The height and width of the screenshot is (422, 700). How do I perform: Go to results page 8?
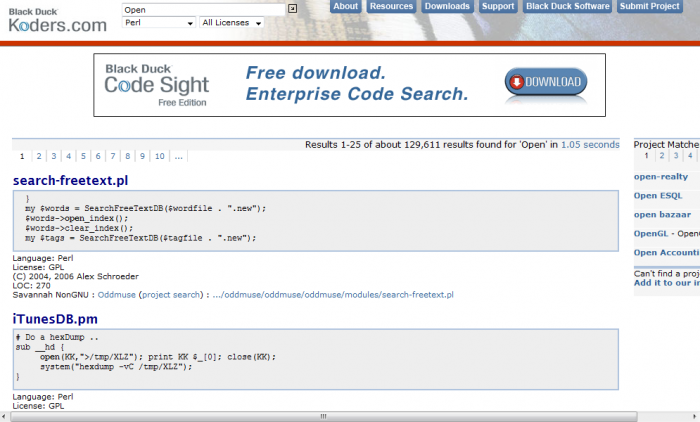(128, 156)
